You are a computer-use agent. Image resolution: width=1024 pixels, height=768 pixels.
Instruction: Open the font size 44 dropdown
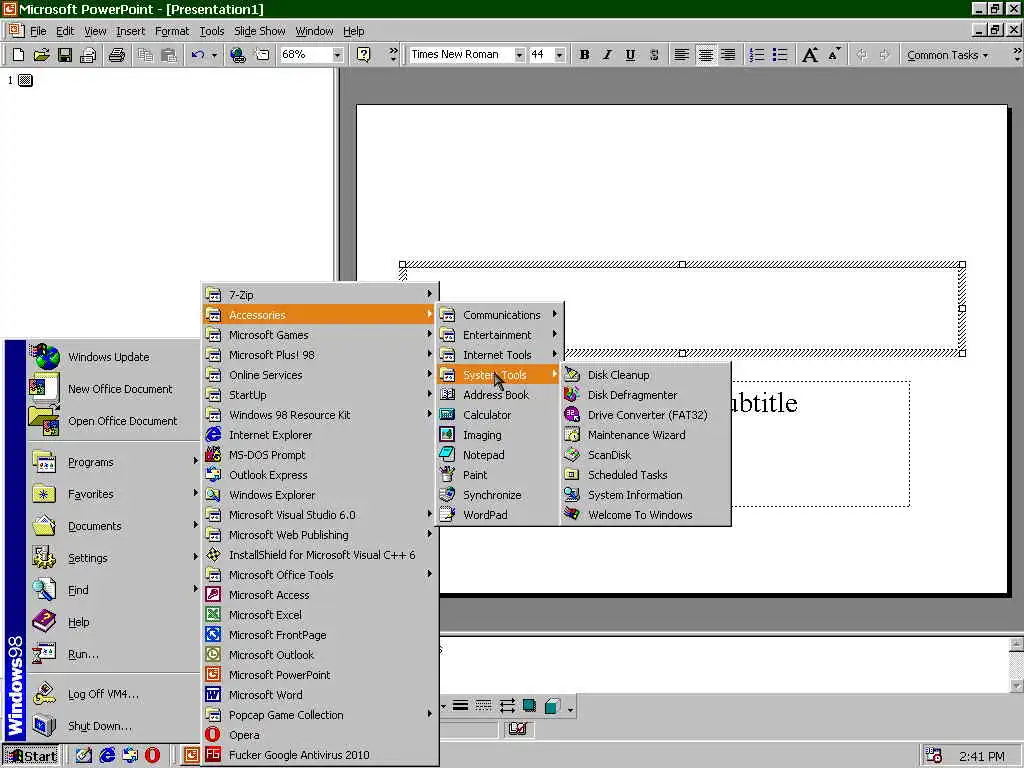click(559, 55)
